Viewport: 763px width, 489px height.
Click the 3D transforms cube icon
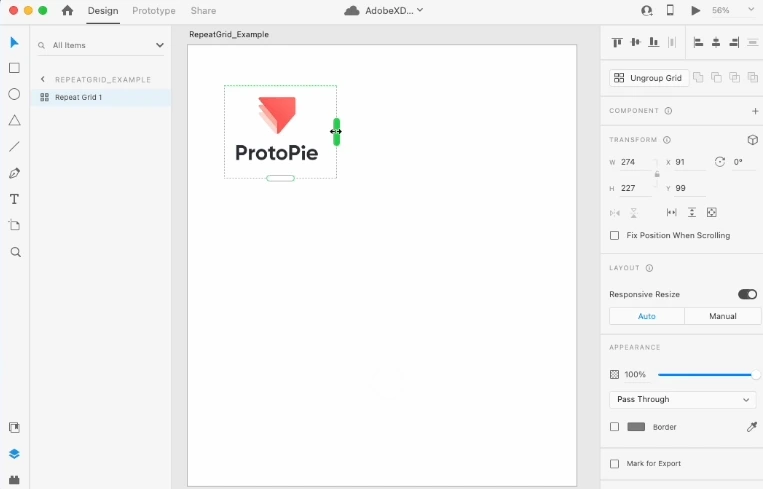coord(752,140)
